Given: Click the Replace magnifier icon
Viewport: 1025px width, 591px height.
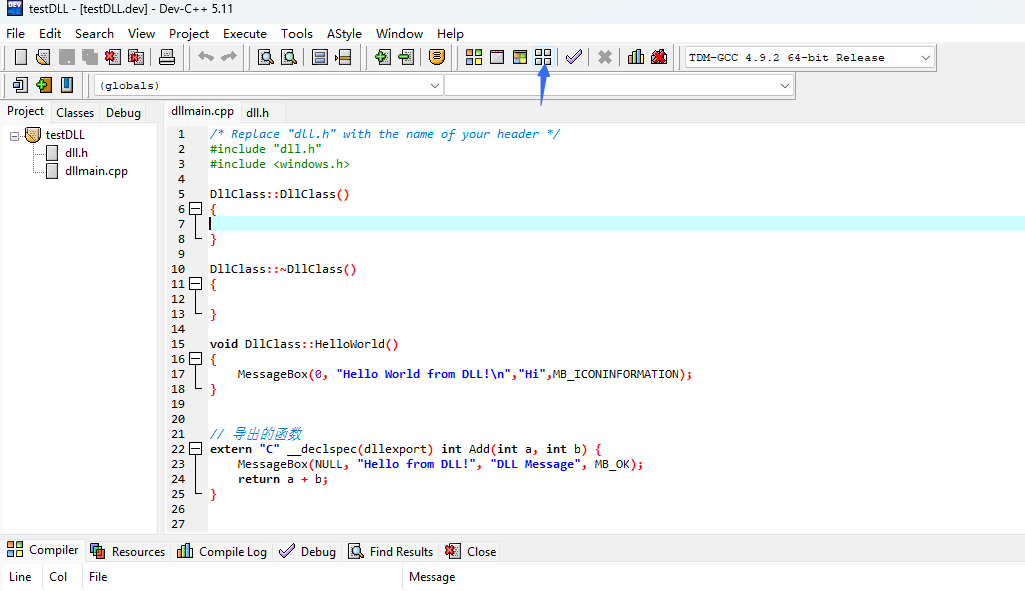Looking at the screenshot, I should [289, 58].
